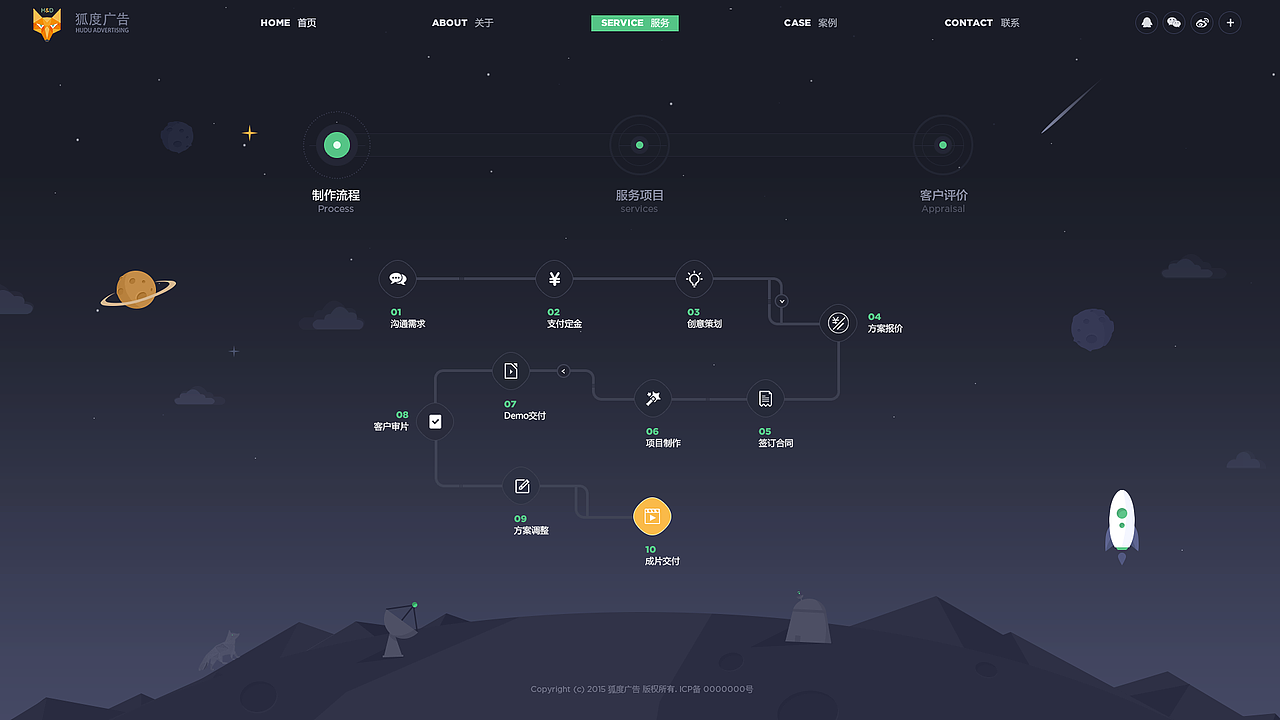Switch to the 服务项目 tab label
Viewport: 1280px width, 720px height.
(640, 196)
